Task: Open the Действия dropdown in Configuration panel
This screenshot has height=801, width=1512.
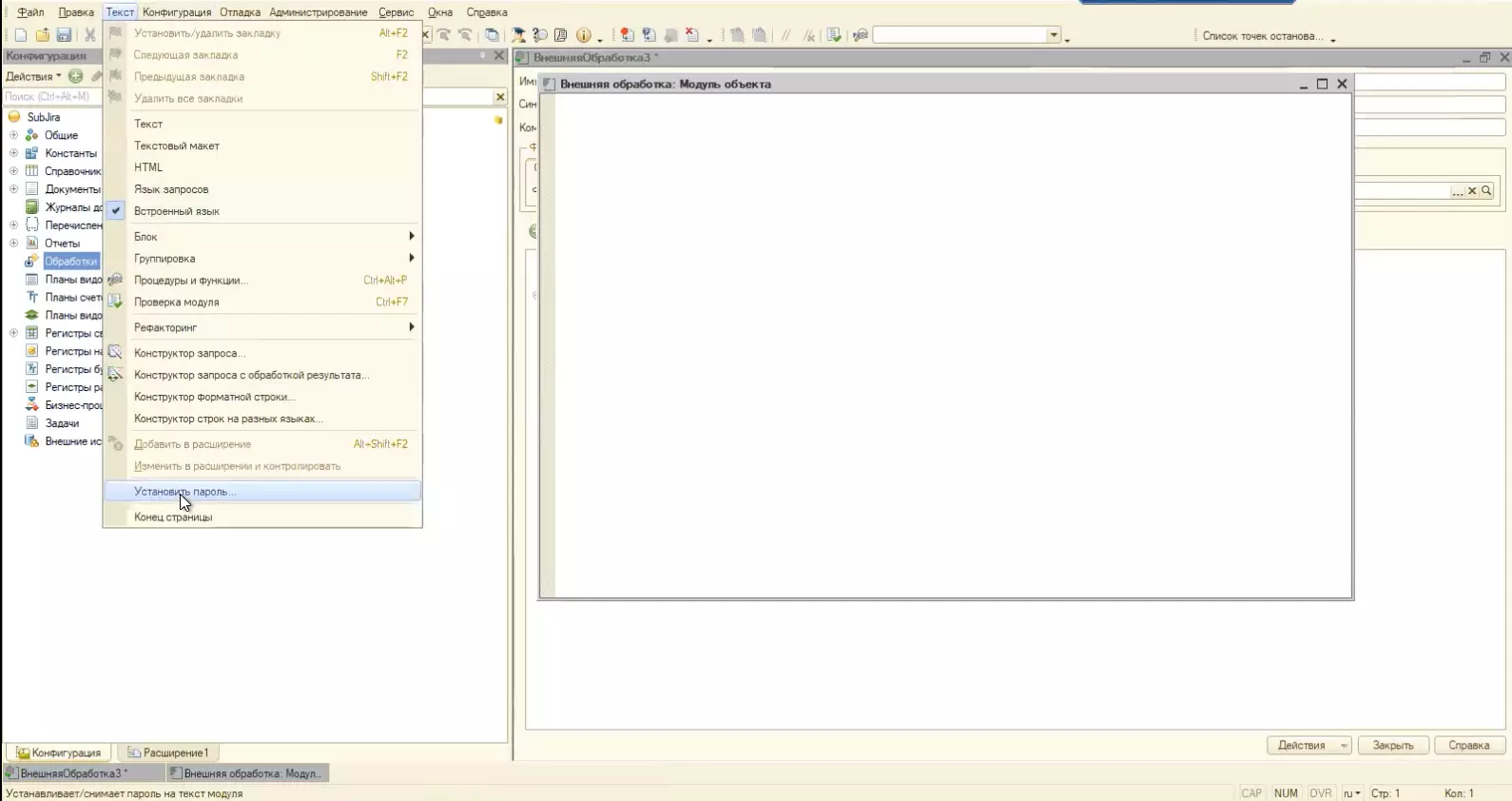Action: (x=33, y=76)
